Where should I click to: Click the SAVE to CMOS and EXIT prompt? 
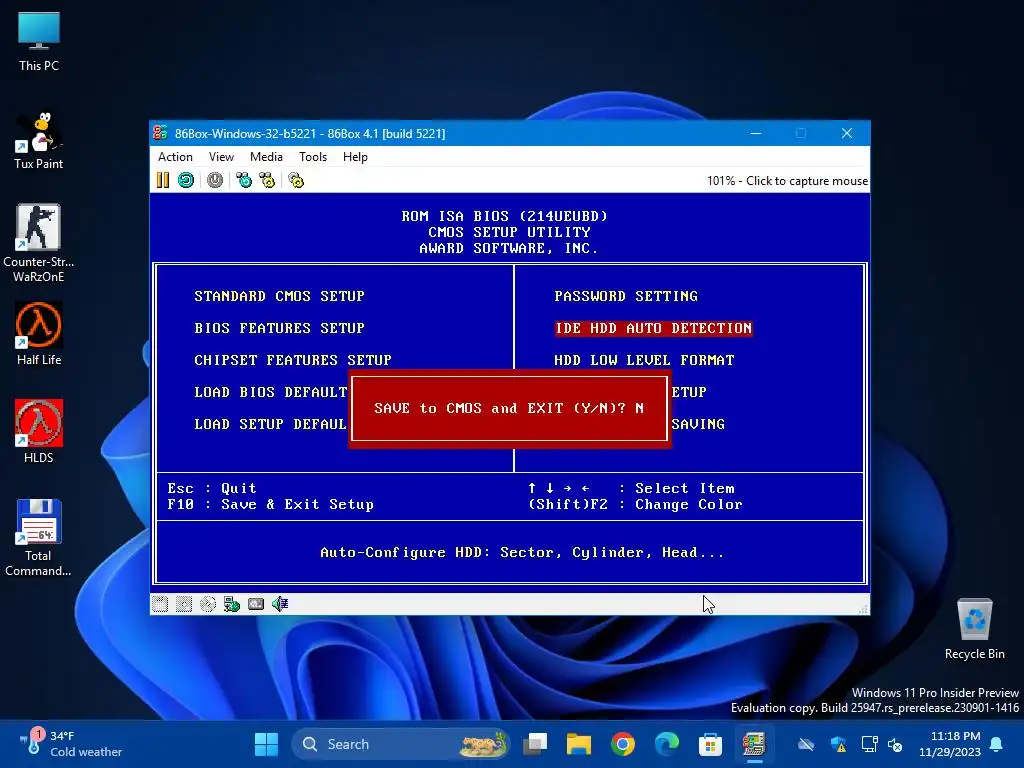509,408
